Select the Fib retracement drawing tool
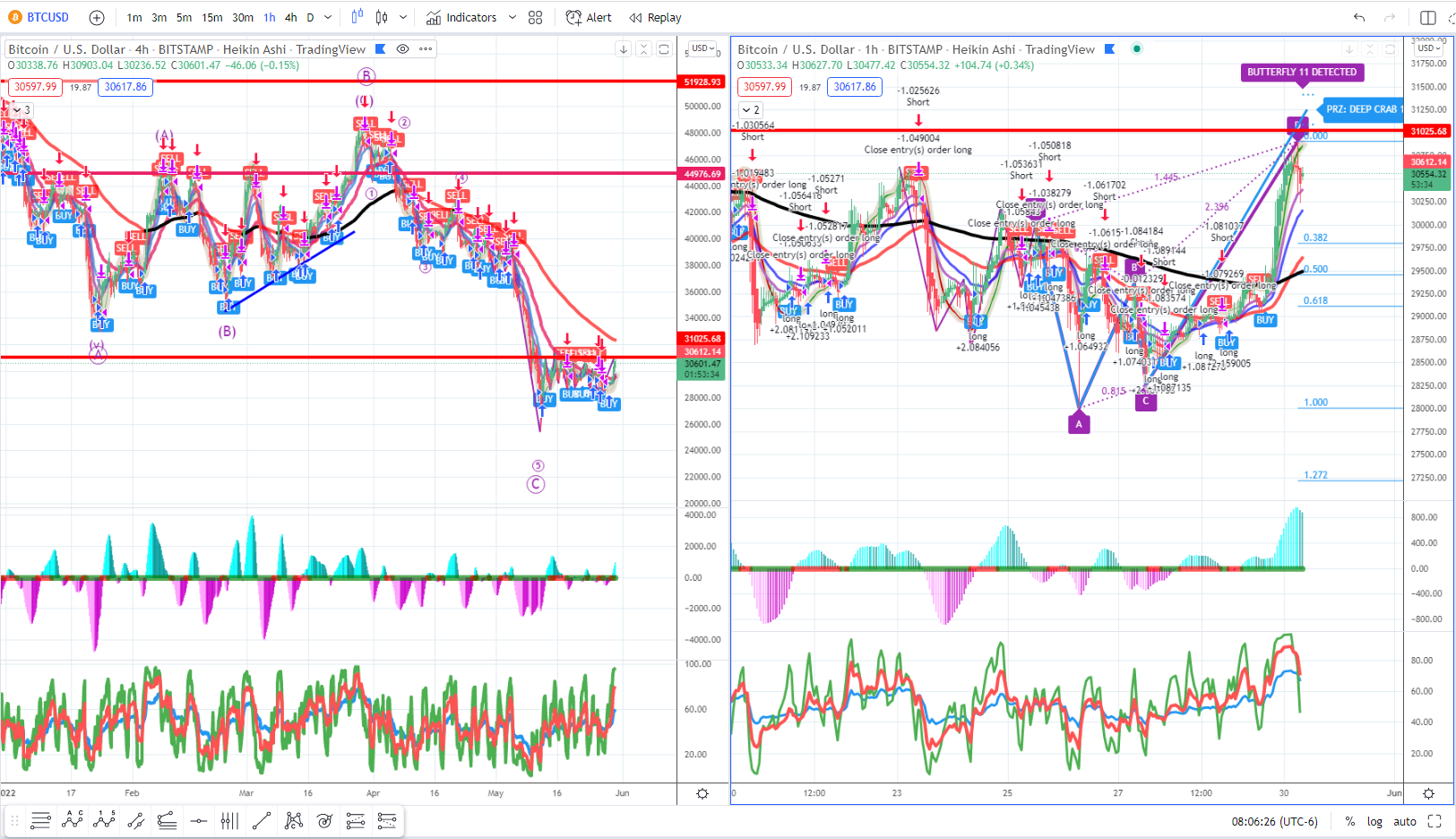The height and width of the screenshot is (839, 1456). [x=40, y=820]
